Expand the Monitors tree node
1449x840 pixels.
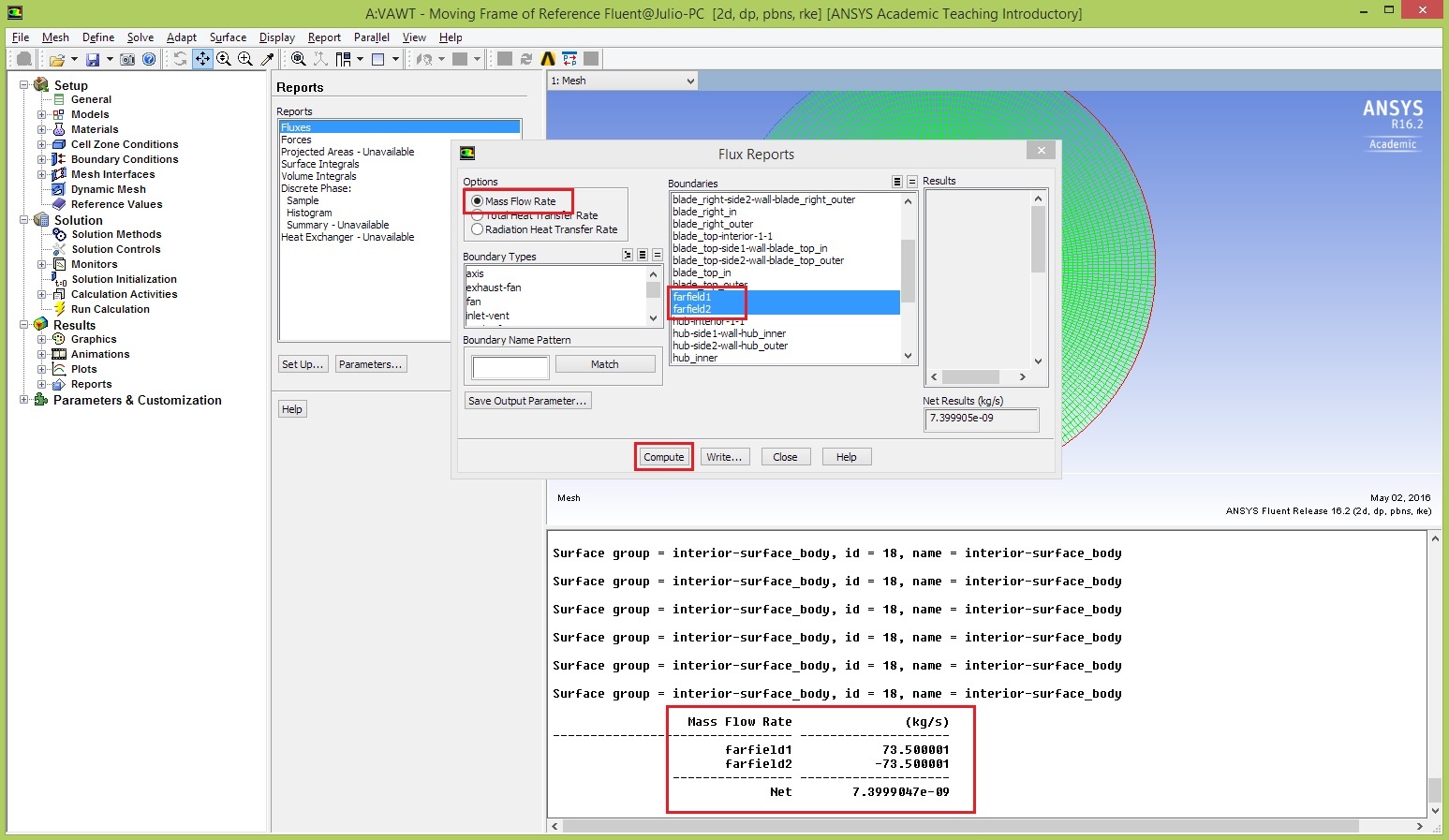click(41, 264)
